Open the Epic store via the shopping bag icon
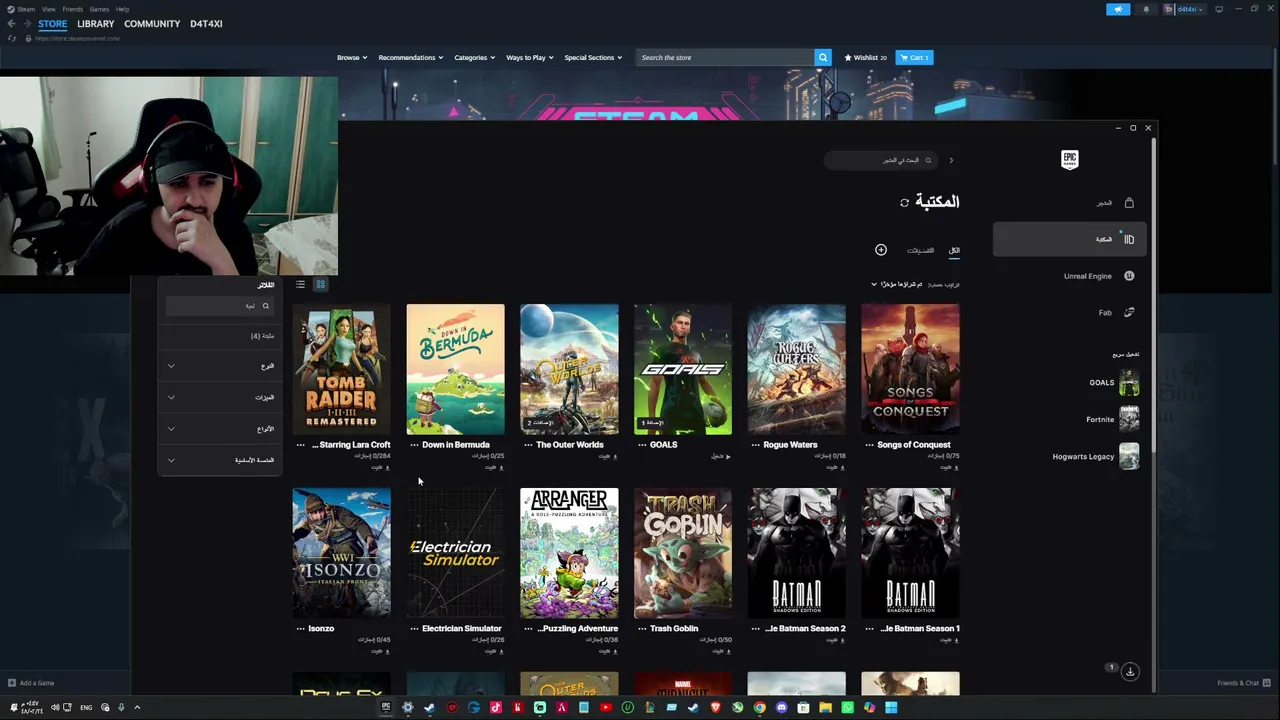The width and height of the screenshot is (1280, 720). click(x=1129, y=203)
